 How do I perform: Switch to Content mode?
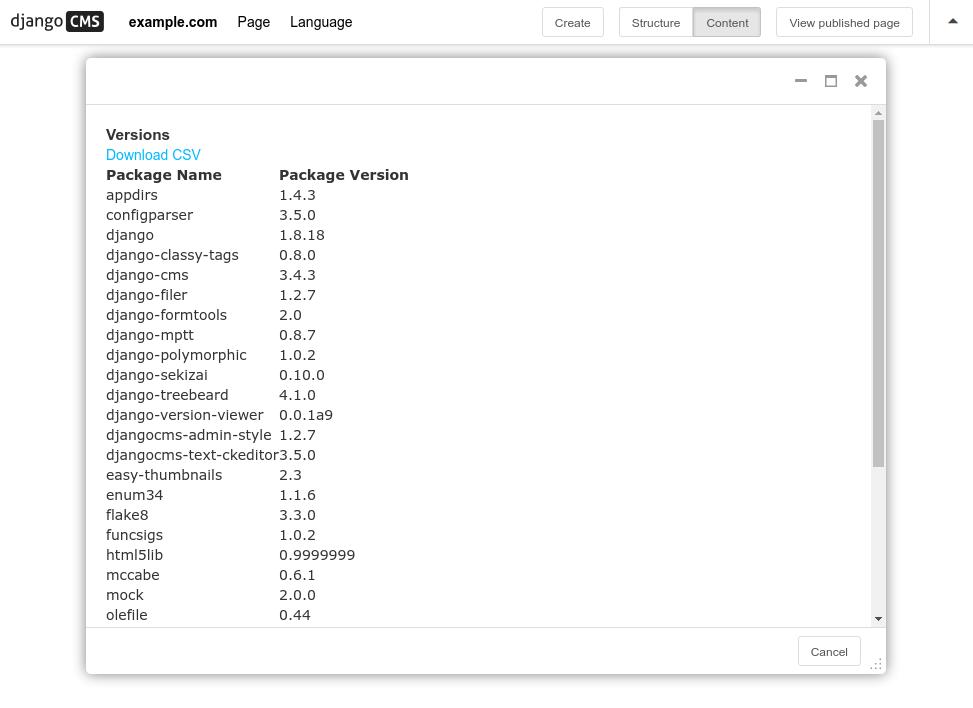coord(727,22)
